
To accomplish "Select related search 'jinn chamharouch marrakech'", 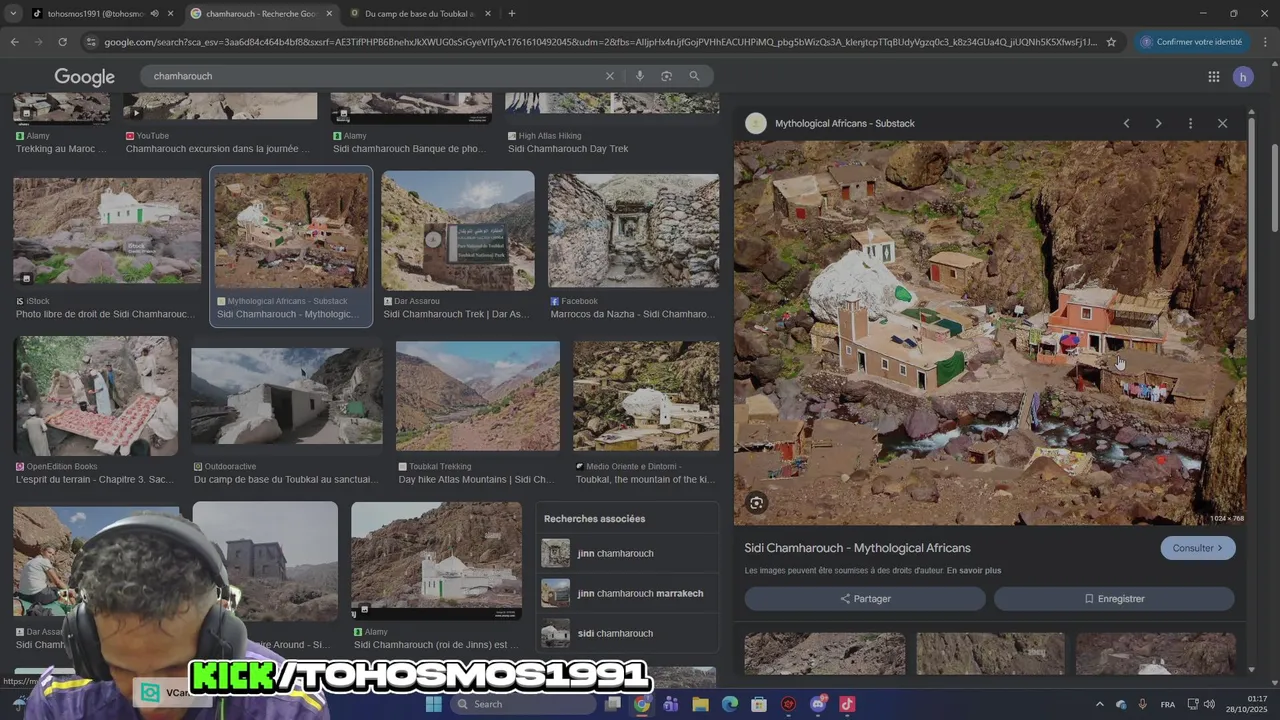I will click(627, 593).
